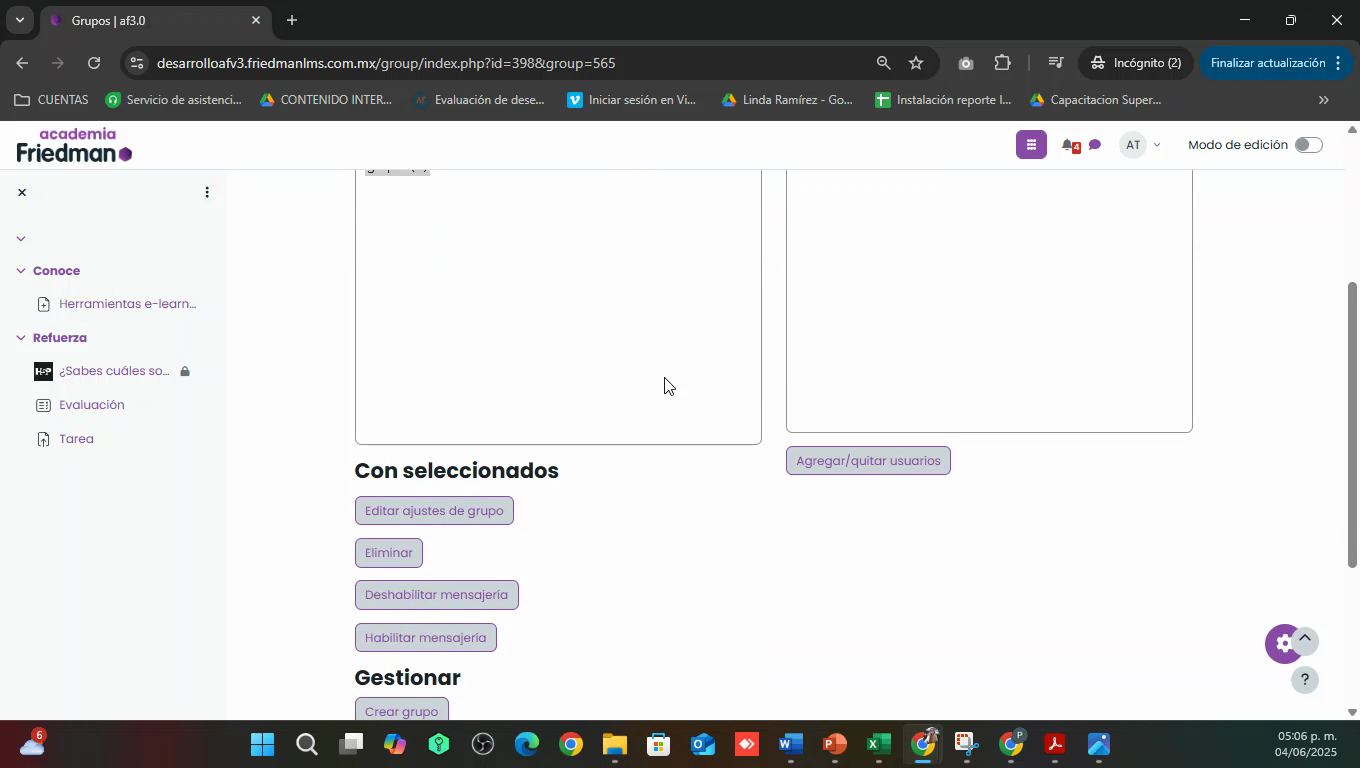Open Servicio de asistenci... bookmark
Screen dimensions: 1360x768
click(x=174, y=100)
